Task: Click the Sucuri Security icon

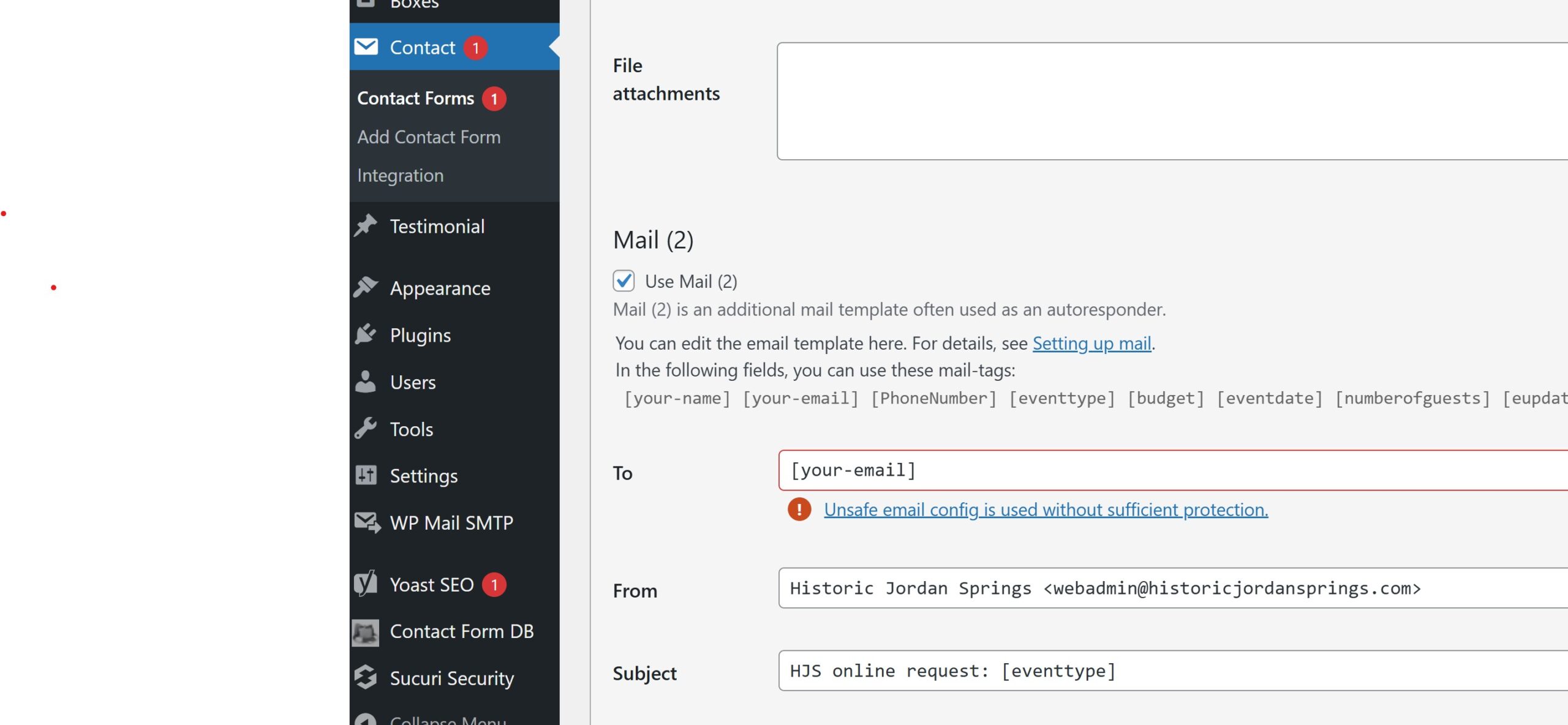Action: [366, 677]
